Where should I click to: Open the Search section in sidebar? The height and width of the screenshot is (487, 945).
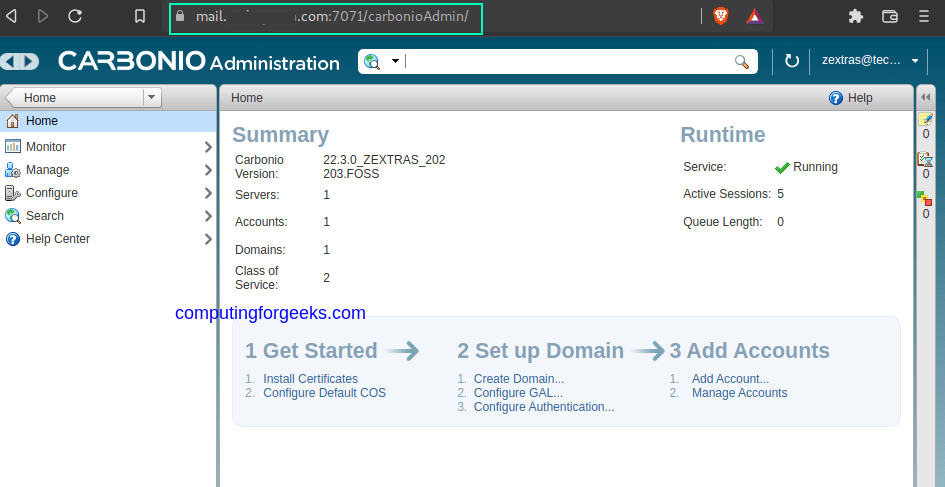pos(45,216)
